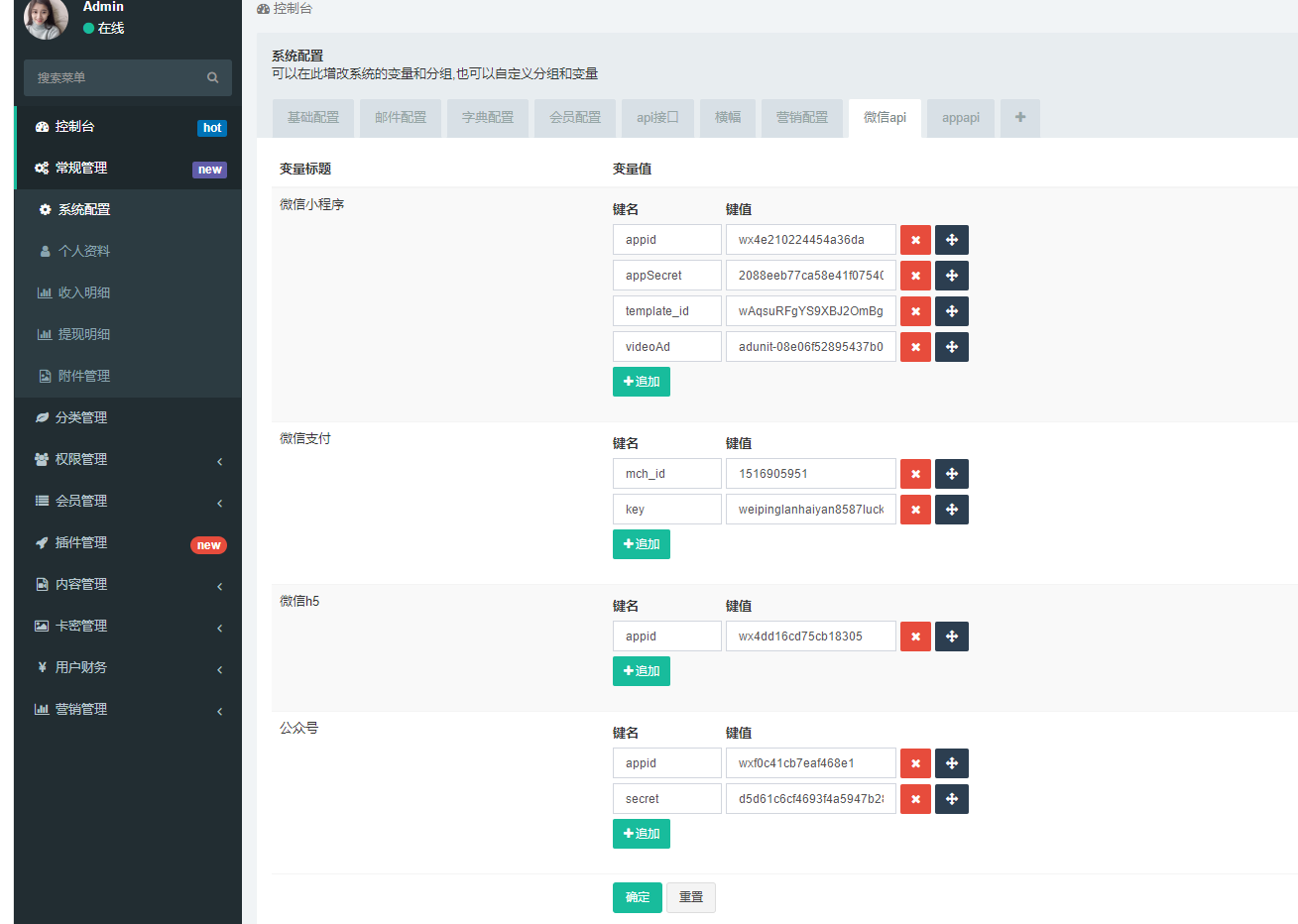This screenshot has width=1298, height=924.
Task: Open 分类管理 via its leaf icon
Action: tap(40, 417)
